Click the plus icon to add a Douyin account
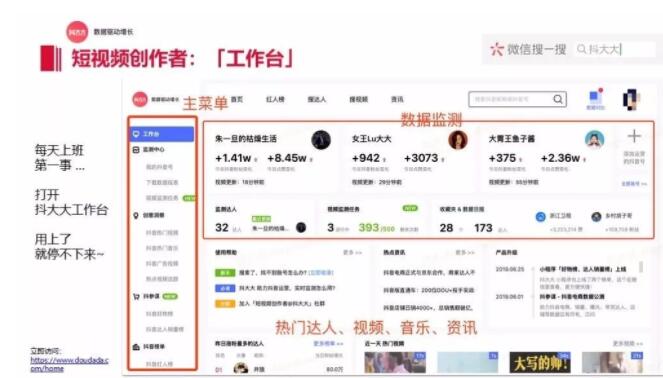The width and height of the screenshot is (663, 378). 634,136
